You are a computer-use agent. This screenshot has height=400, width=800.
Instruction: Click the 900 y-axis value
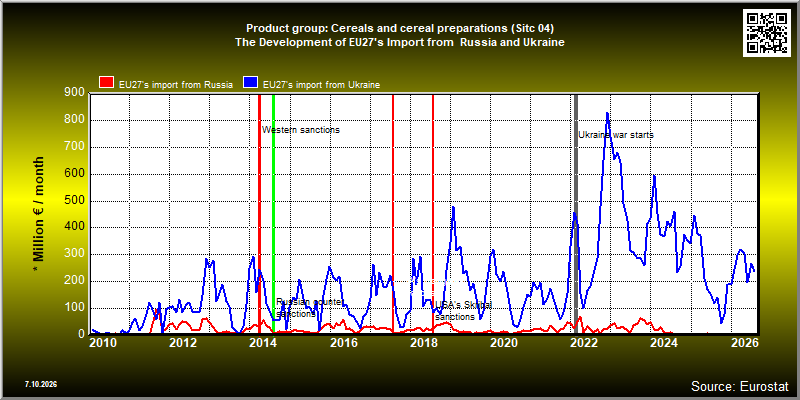76,93
